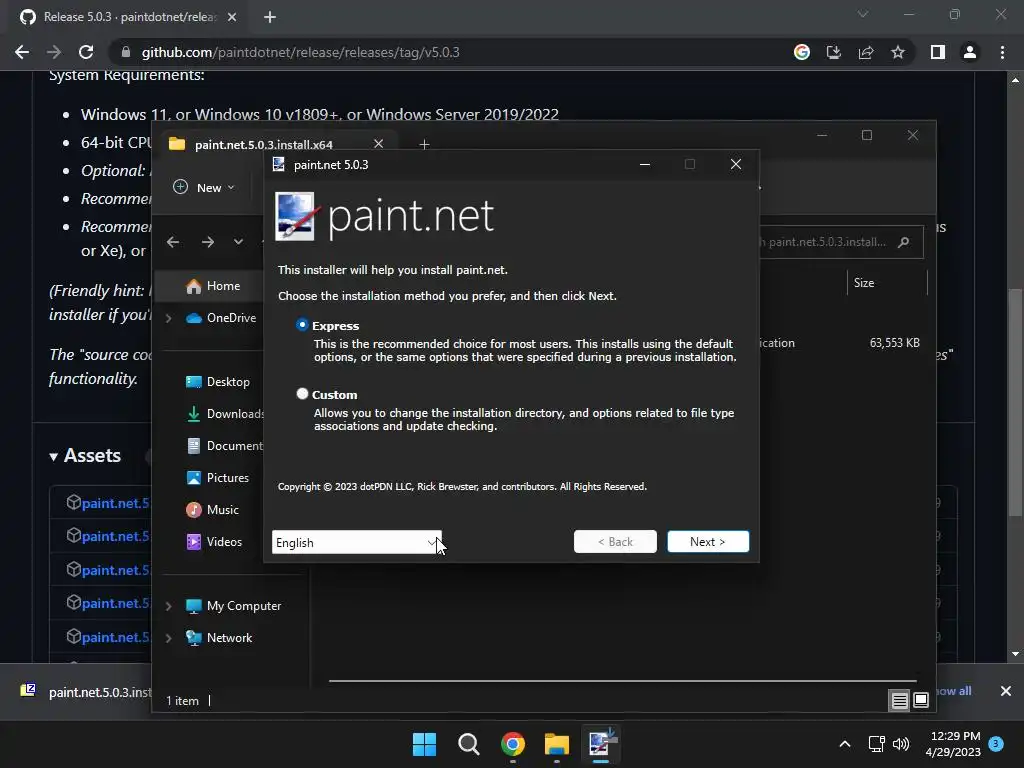
Task: Open My Computer in sidebar
Action: click(x=233, y=606)
